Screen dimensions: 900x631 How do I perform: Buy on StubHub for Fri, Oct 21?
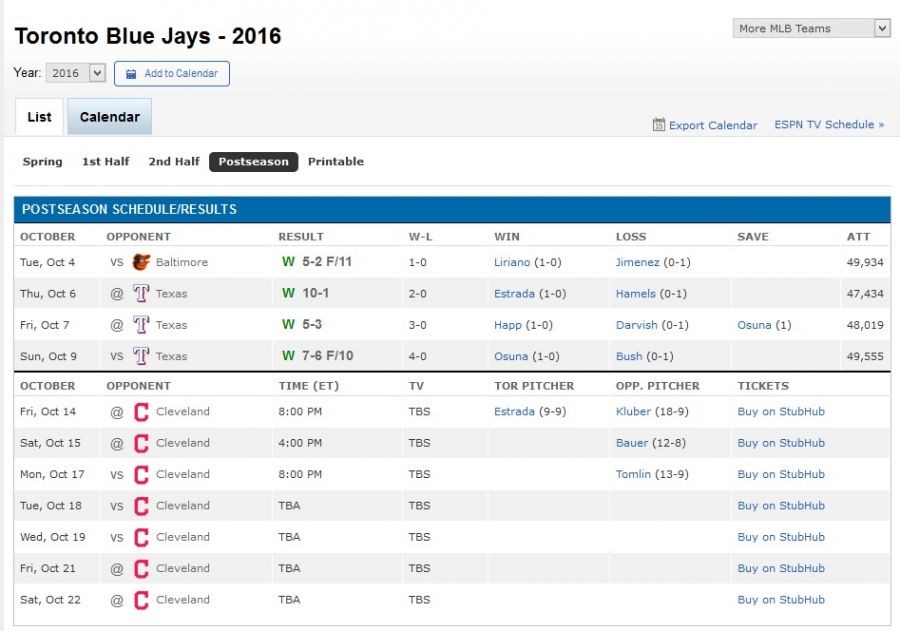781,568
